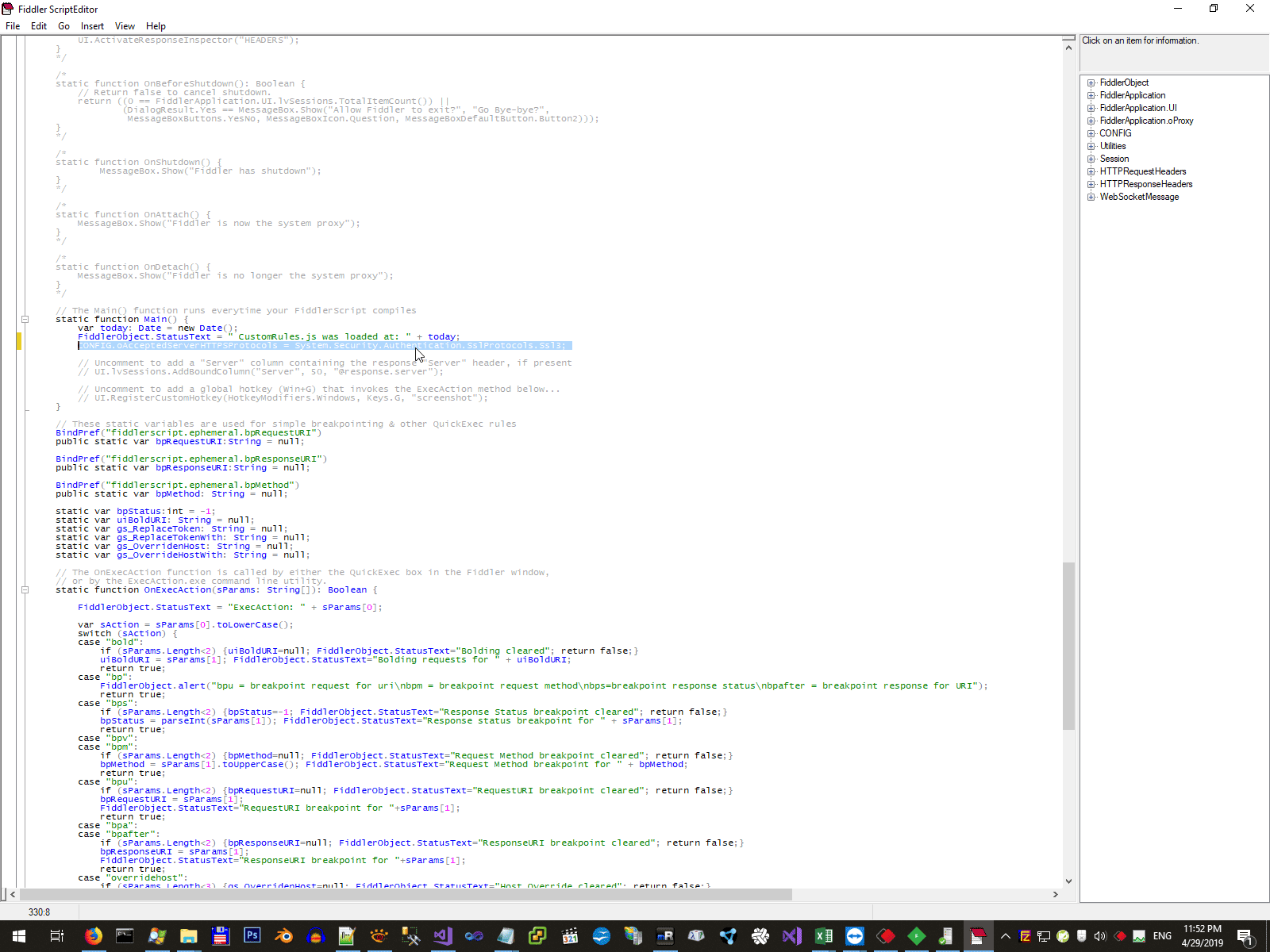Open the Go menu

point(64,26)
